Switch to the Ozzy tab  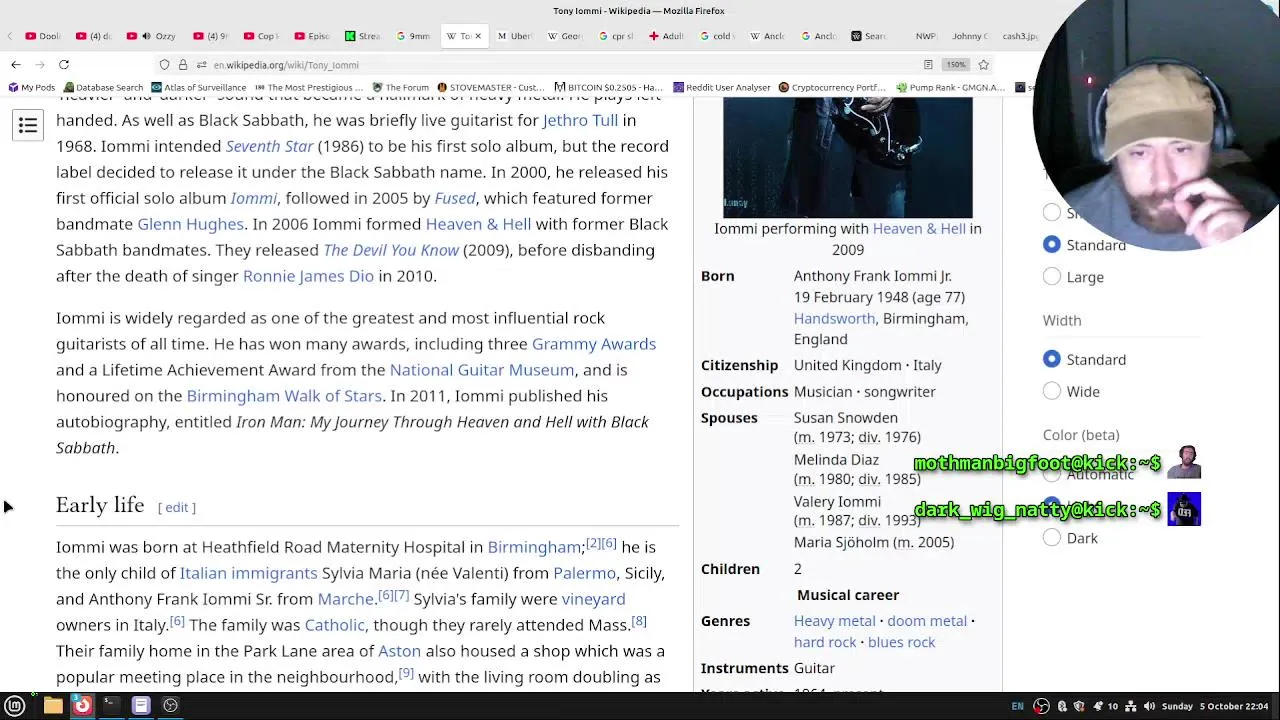pos(153,36)
